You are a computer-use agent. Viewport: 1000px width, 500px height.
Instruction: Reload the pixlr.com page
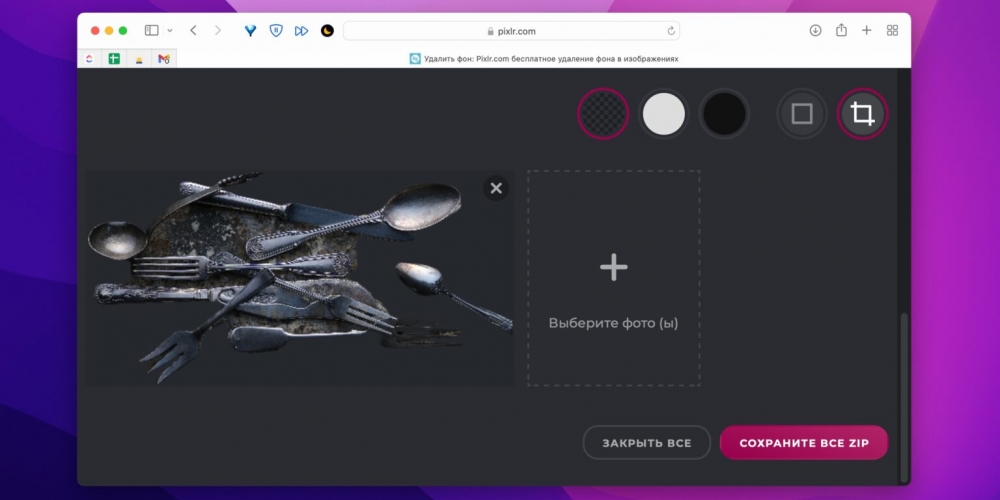pyautogui.click(x=671, y=31)
